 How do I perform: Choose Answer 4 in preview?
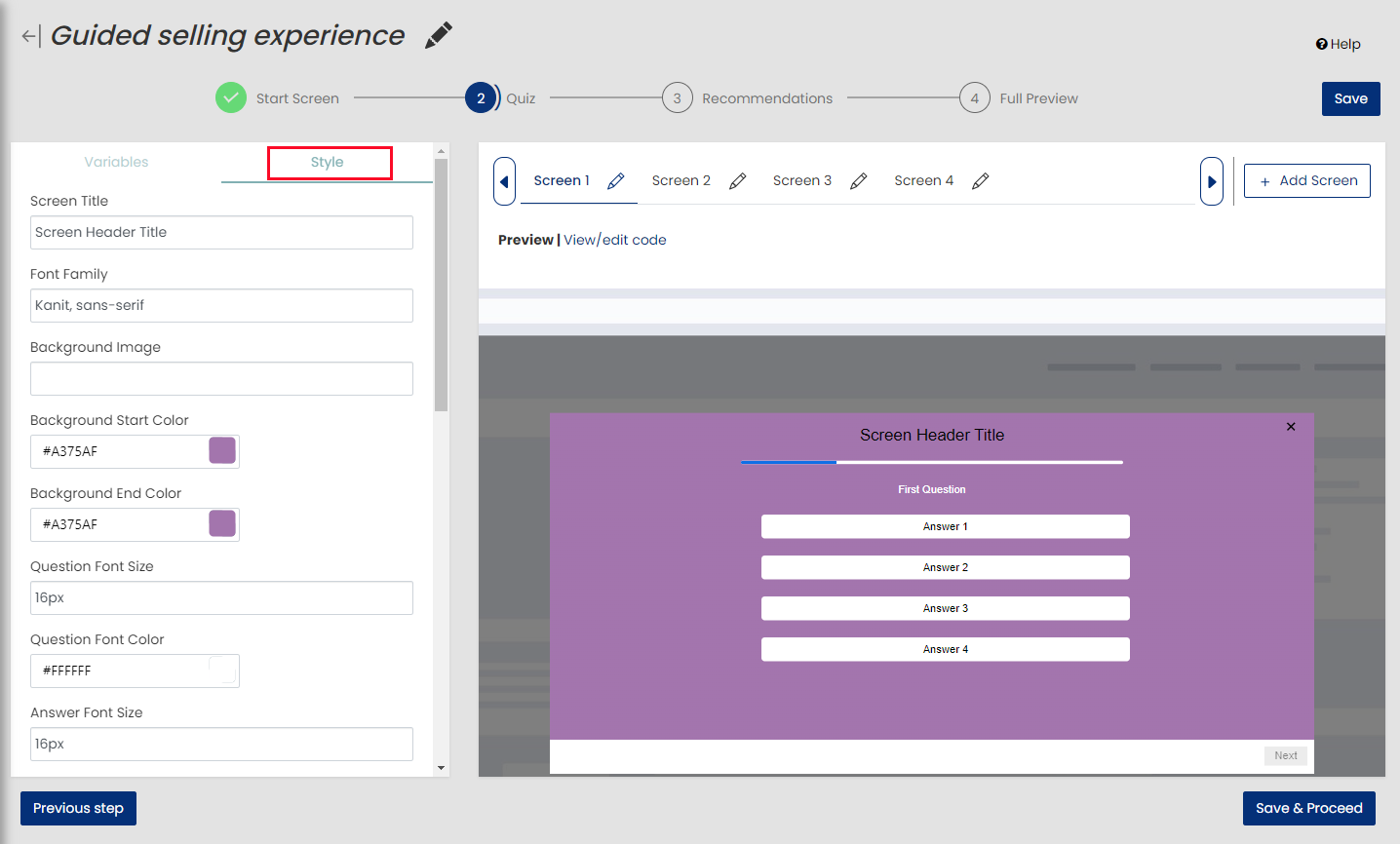click(946, 649)
